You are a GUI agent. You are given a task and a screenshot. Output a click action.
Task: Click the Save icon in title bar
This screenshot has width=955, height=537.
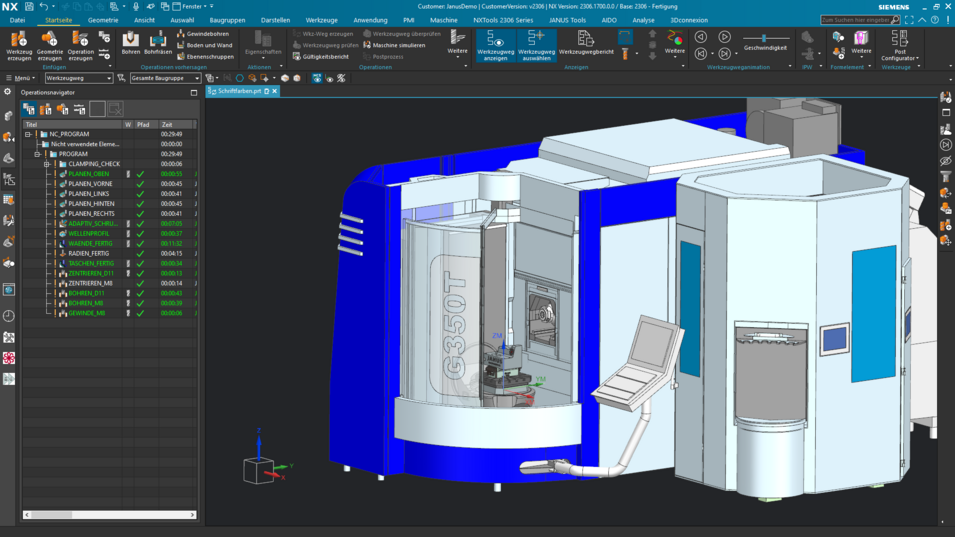(x=29, y=6)
